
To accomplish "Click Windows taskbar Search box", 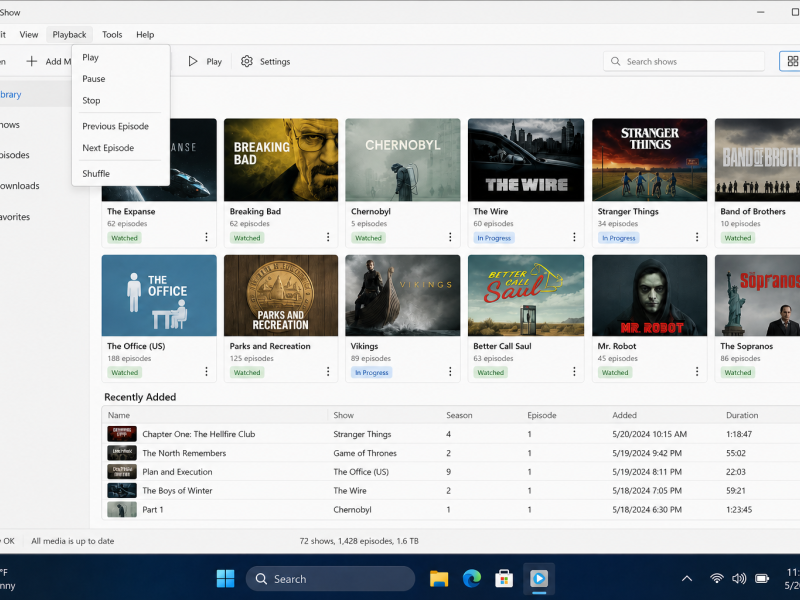I will 330,579.
